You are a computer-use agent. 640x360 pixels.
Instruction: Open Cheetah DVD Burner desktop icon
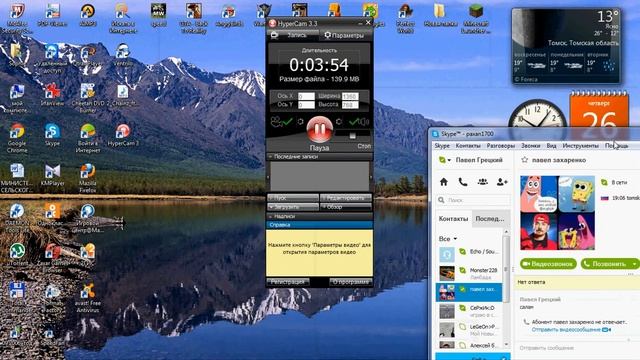[88, 98]
